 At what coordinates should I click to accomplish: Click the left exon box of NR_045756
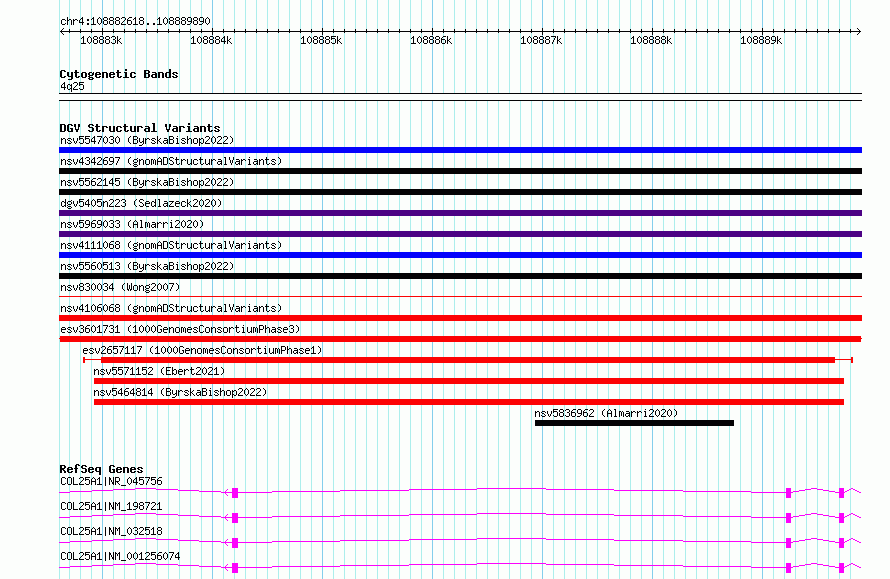235,493
